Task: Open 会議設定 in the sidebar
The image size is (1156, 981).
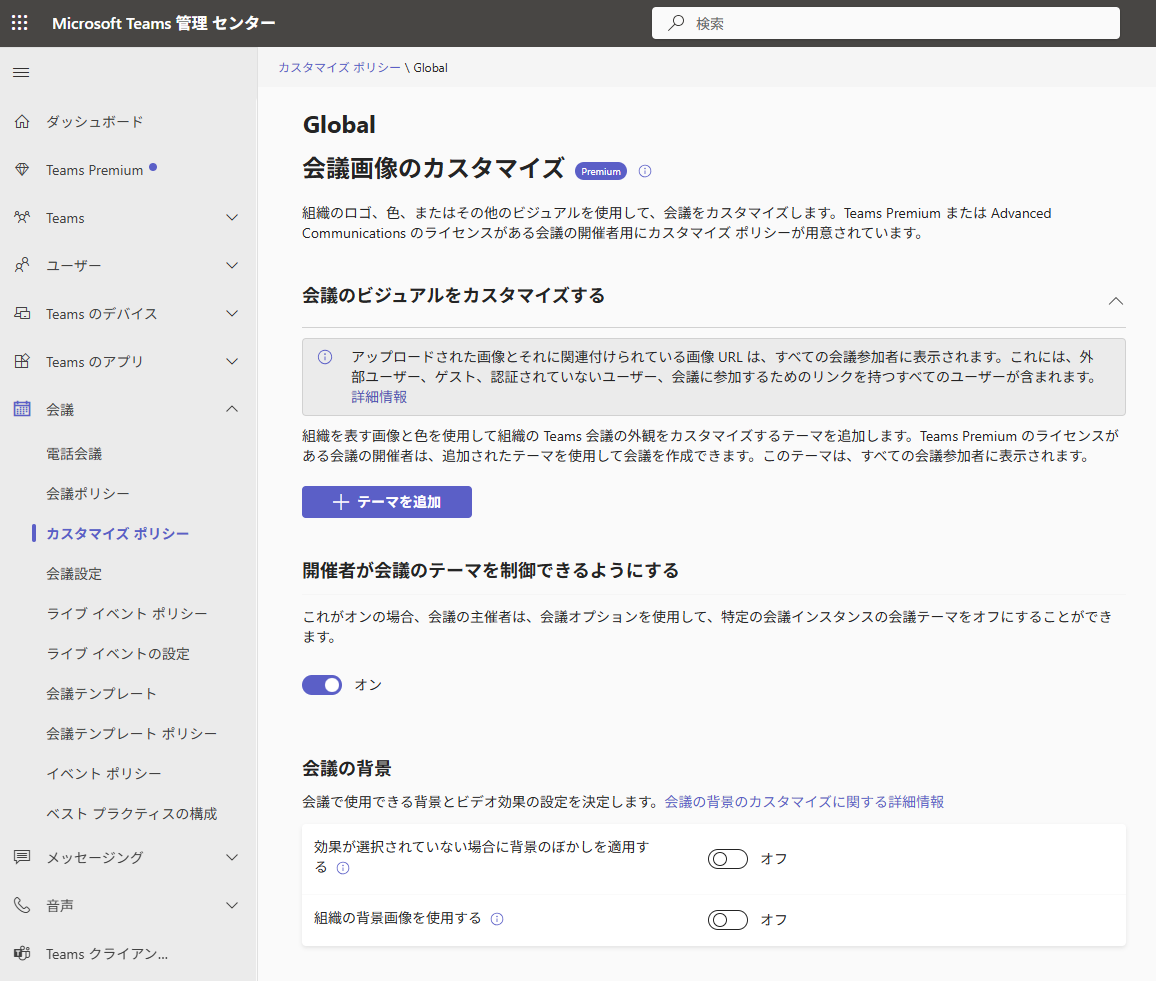Action: tap(74, 573)
